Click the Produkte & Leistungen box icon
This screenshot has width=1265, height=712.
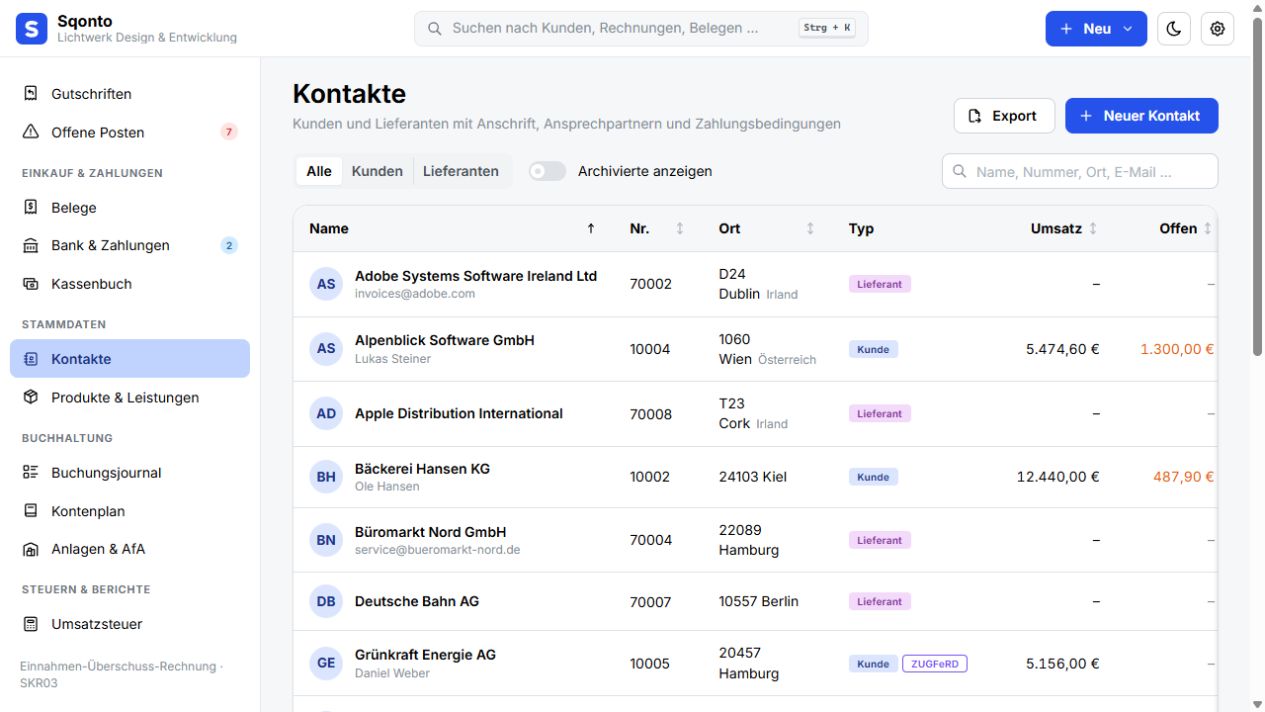point(31,397)
